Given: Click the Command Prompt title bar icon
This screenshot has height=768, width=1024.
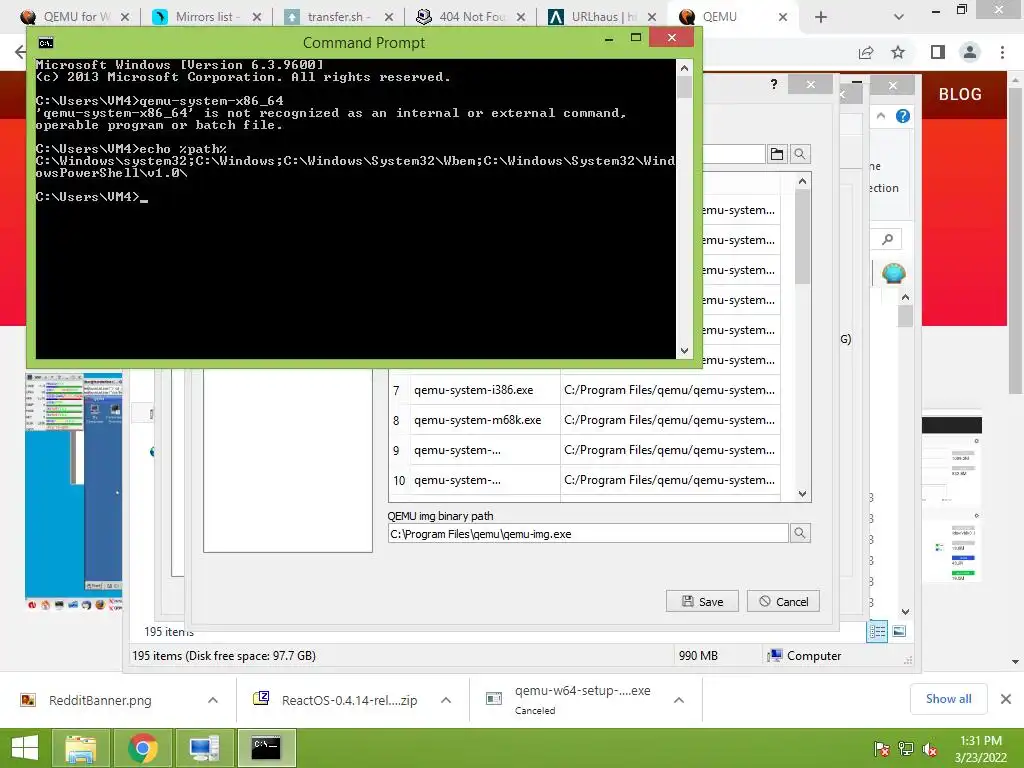Looking at the screenshot, I should [x=46, y=43].
